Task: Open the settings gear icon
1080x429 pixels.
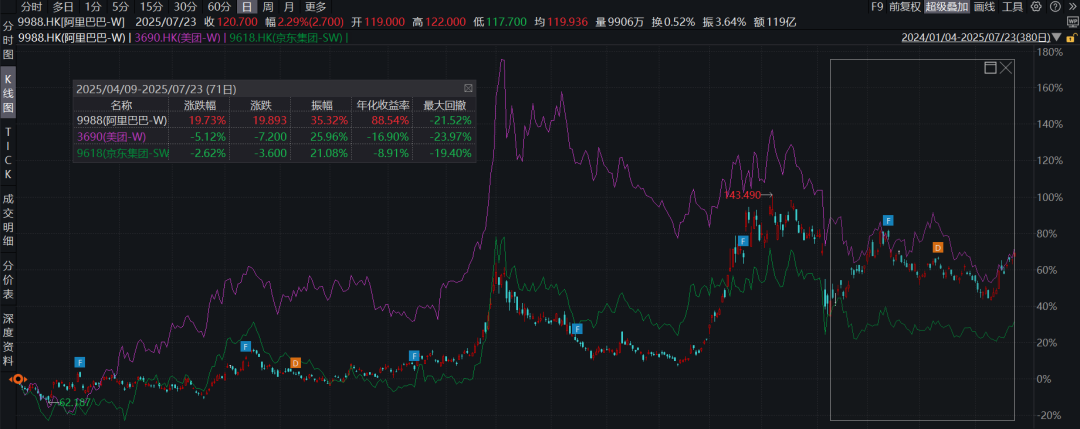Action: pos(1037,7)
